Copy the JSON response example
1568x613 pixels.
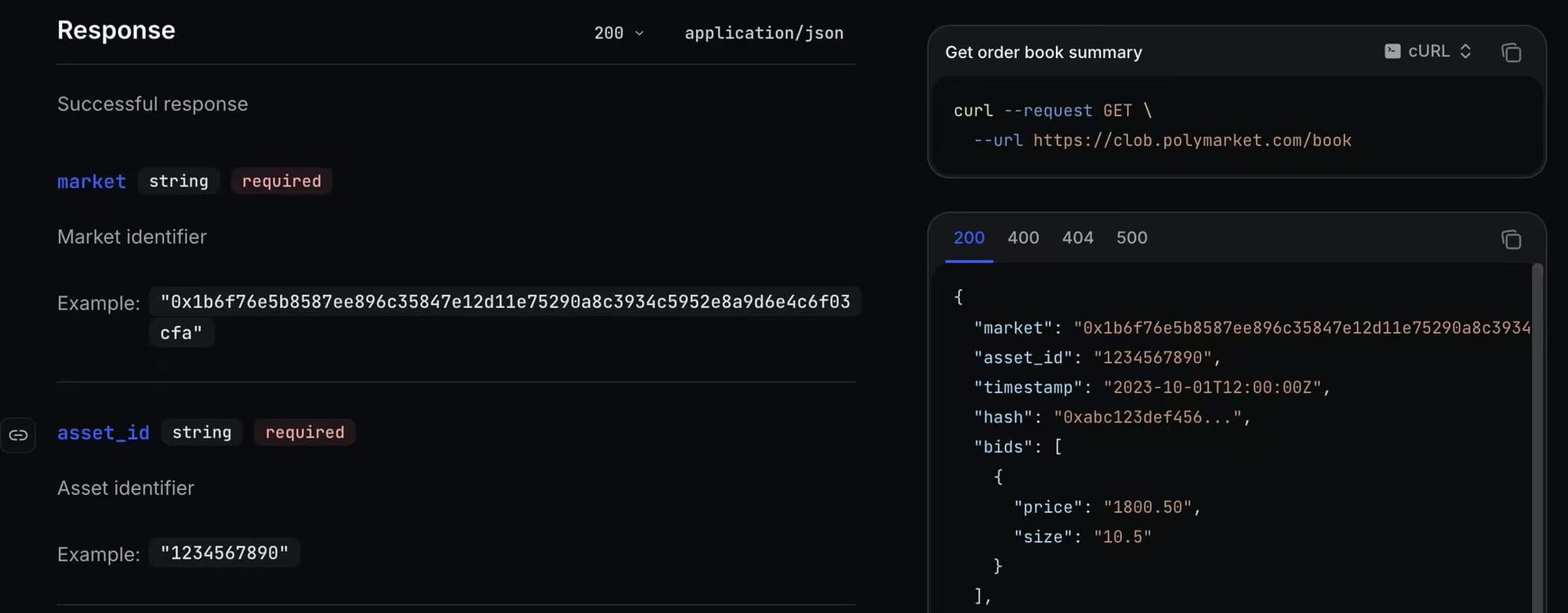[1511, 239]
